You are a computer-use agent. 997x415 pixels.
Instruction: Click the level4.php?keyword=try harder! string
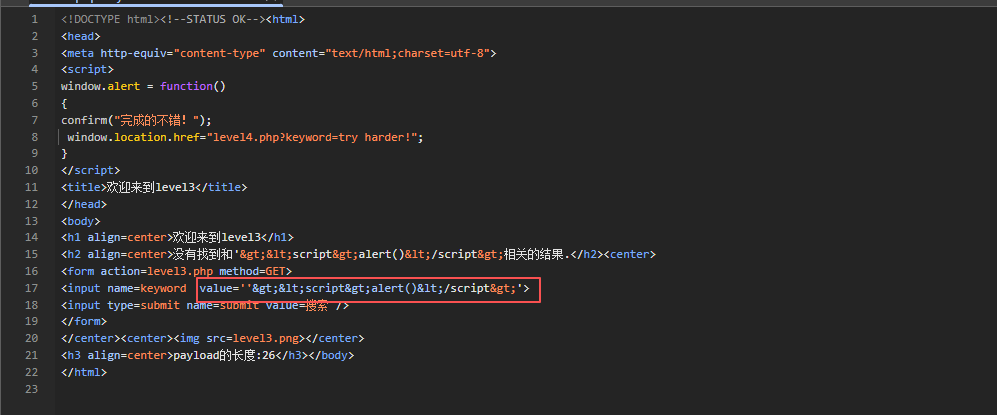(312, 137)
